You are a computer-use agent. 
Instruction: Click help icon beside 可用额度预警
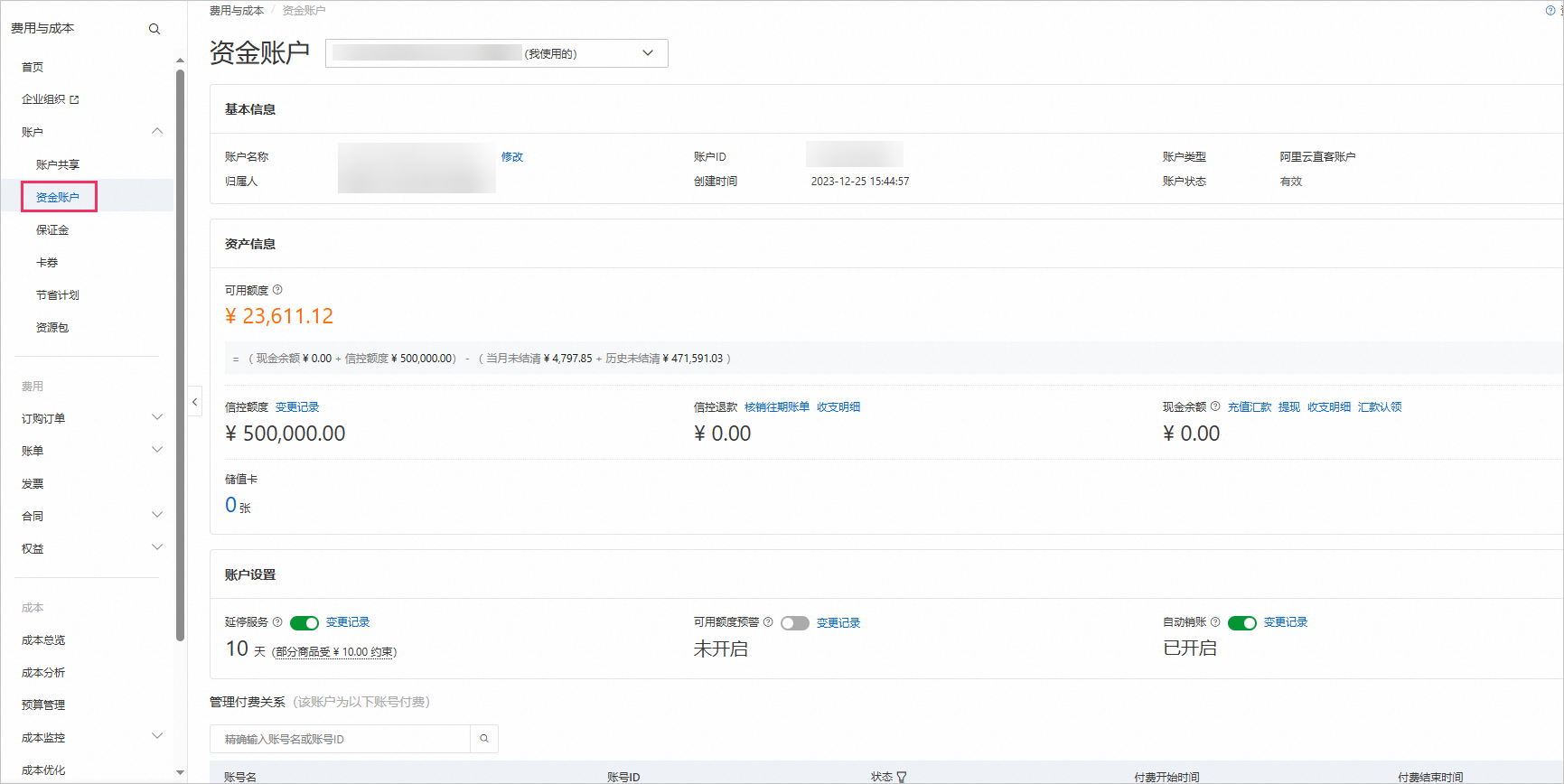pos(768,621)
